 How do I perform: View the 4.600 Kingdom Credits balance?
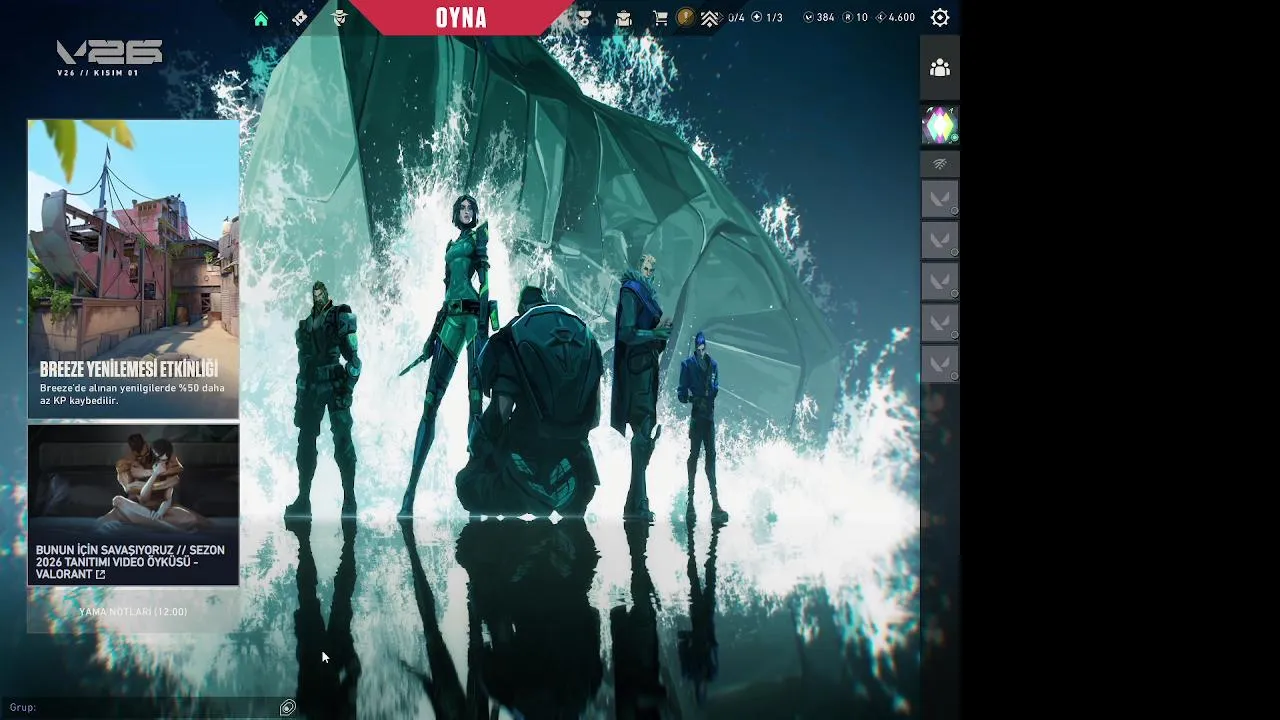[x=895, y=17]
